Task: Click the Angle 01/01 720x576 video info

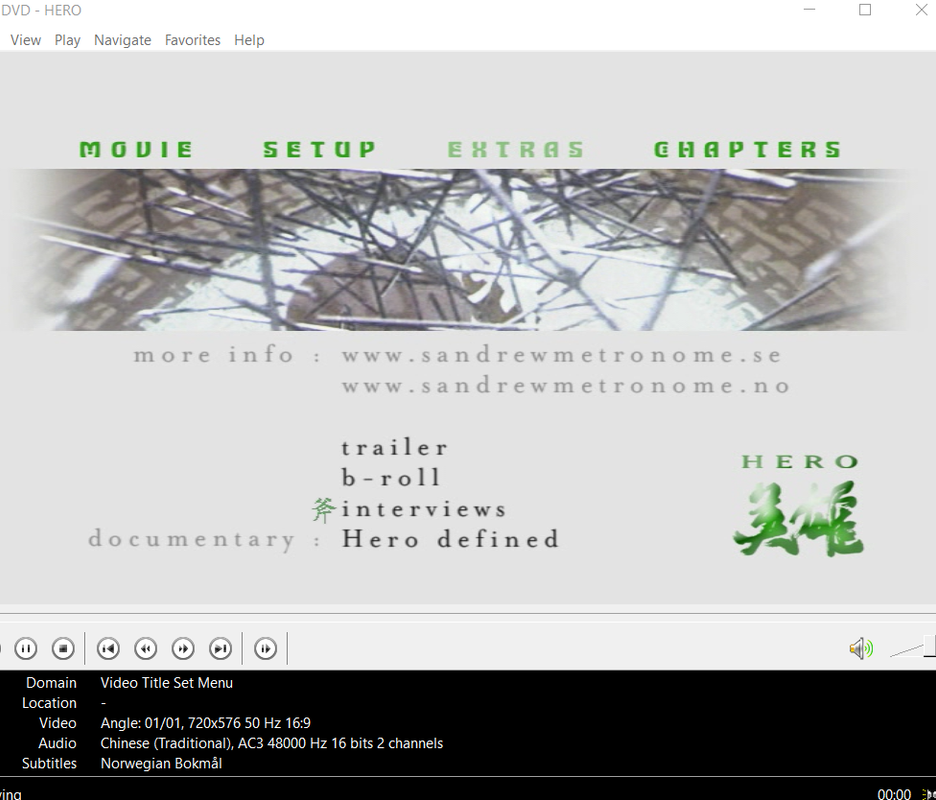Action: (x=205, y=723)
